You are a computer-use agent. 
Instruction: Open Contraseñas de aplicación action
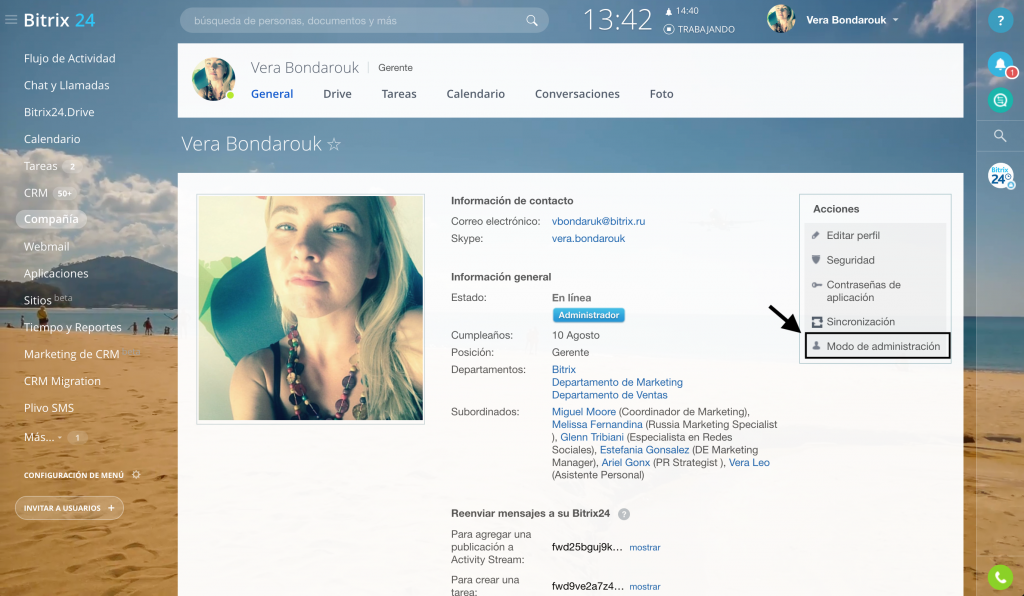point(863,291)
